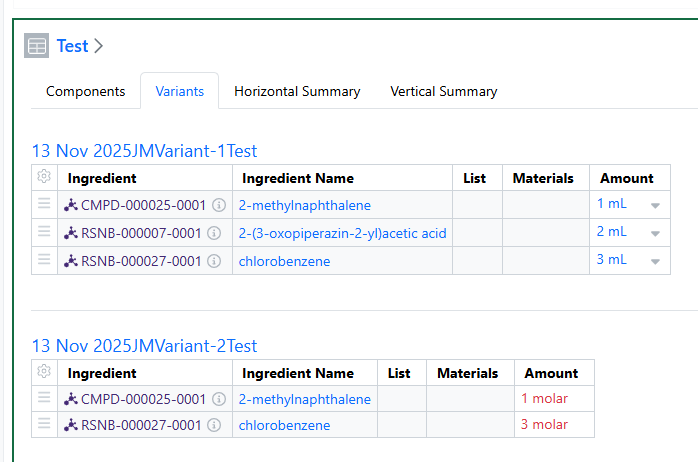Click info icon for CMPD-000025-0001 in Variant-1
698x462 pixels.
218,205
